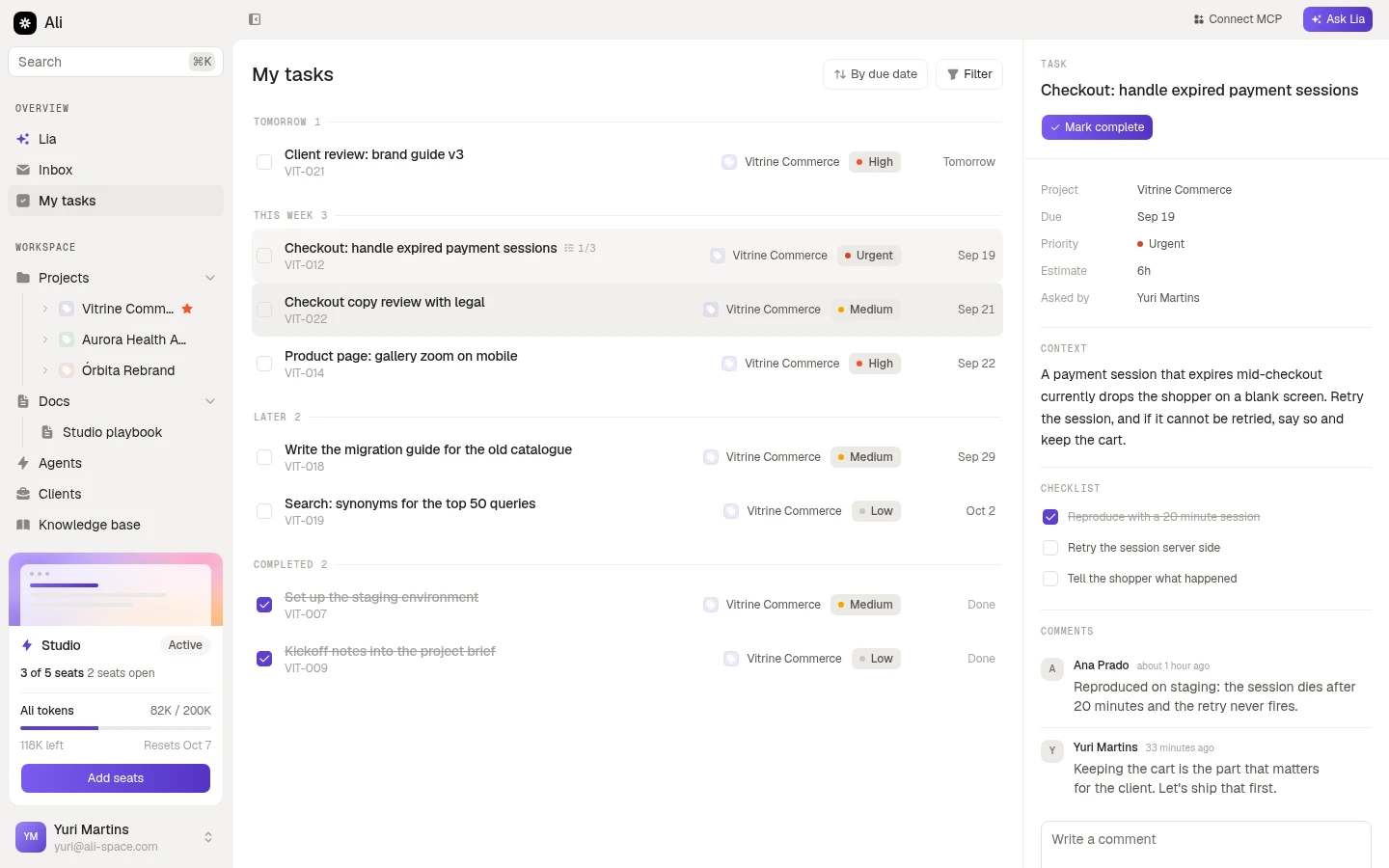Click Órbita Rebrand project icon
This screenshot has width=1389, height=868.
point(67,370)
